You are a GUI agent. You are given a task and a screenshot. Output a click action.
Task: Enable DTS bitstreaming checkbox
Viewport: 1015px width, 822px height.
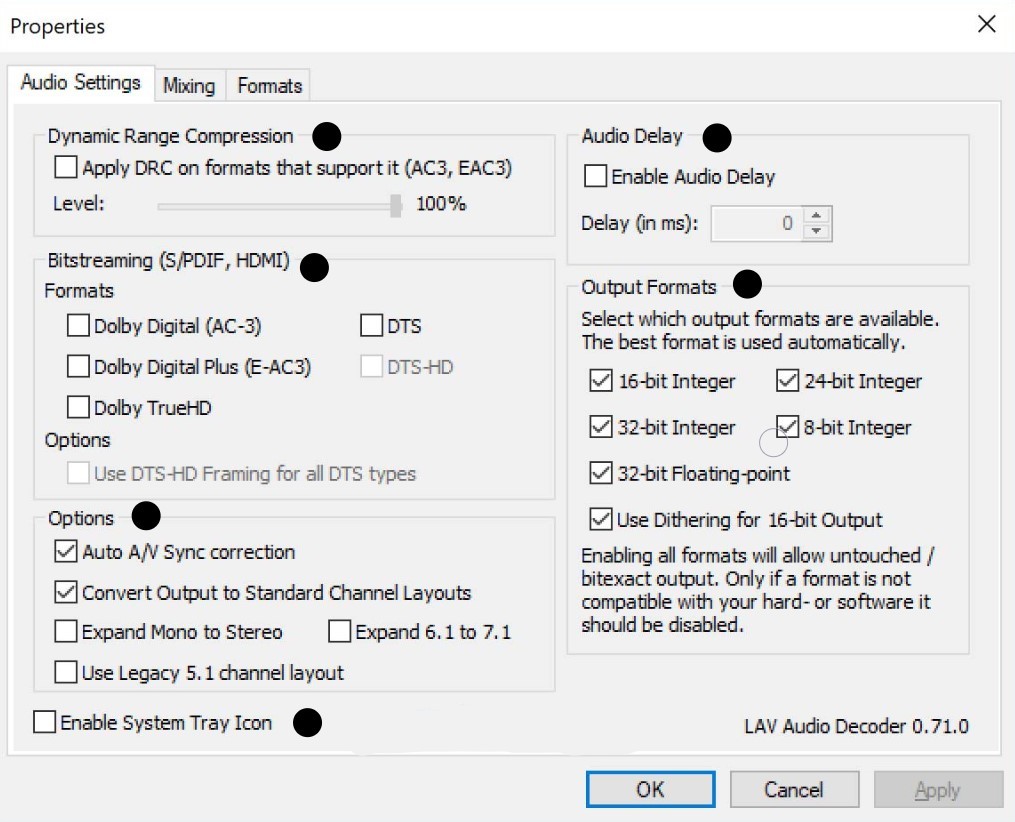point(371,326)
